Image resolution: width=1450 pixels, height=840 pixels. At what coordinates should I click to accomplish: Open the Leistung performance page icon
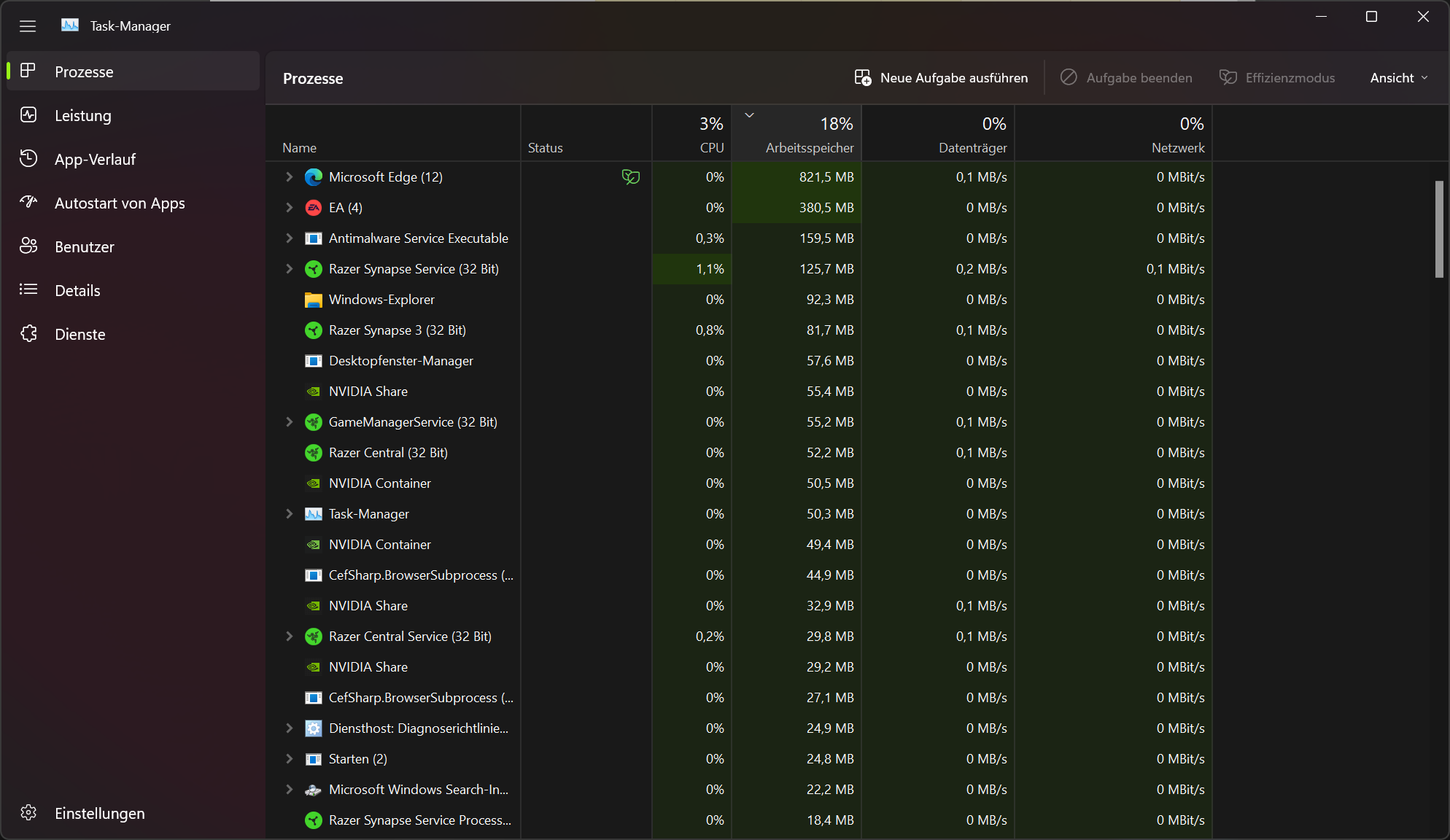pos(28,115)
